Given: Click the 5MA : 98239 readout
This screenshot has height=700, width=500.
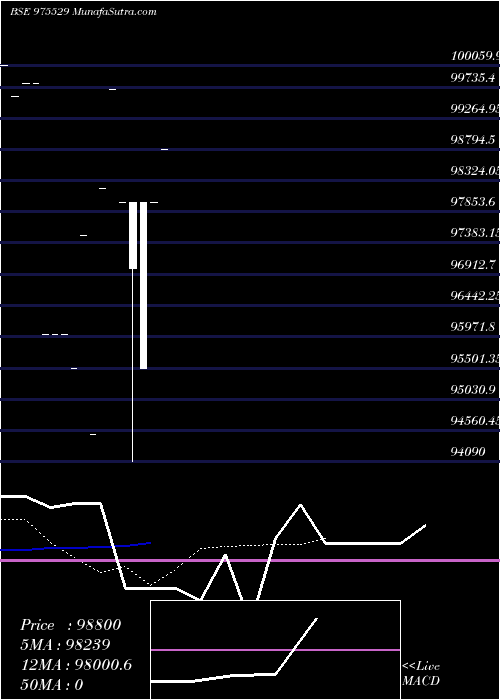Looking at the screenshot, I should click(65, 645).
